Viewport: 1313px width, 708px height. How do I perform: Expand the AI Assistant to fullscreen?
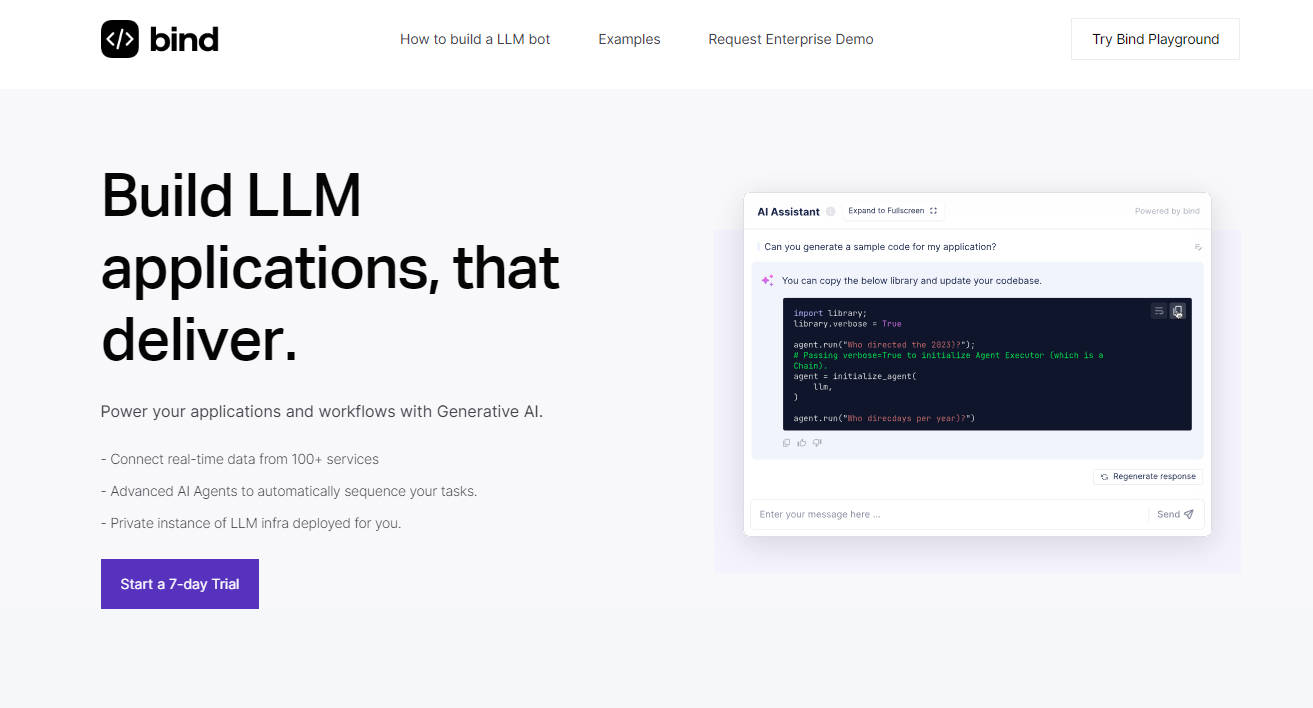[x=893, y=211]
